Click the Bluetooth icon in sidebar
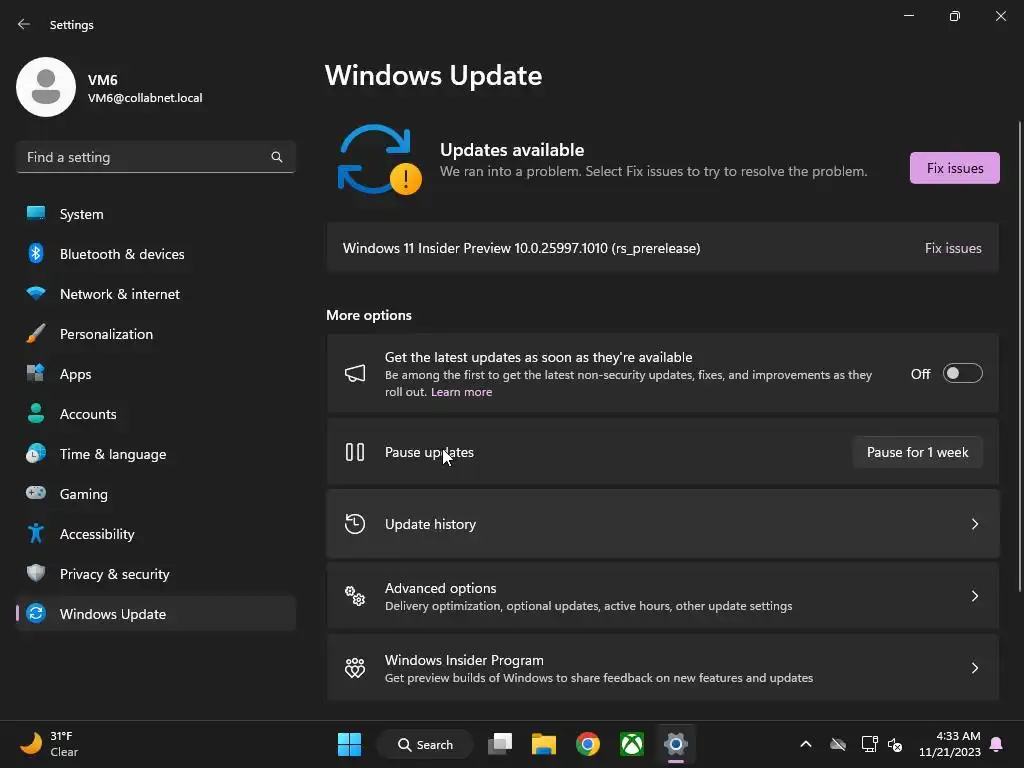The width and height of the screenshot is (1024, 768). tap(36, 253)
